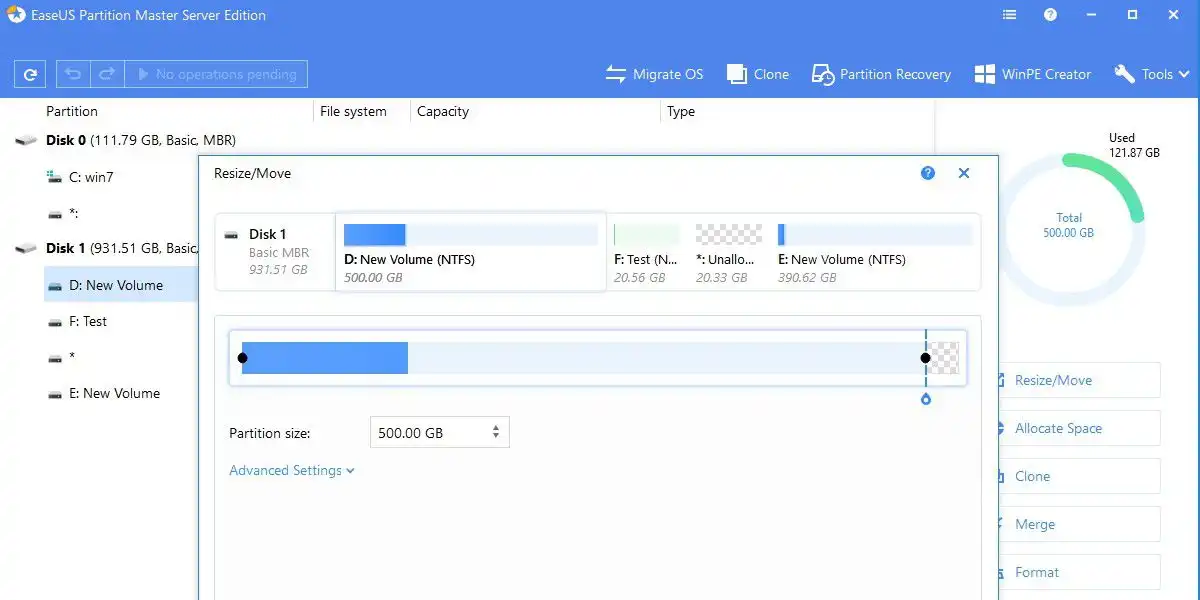
Task: Click the right resize handle on partition bar
Action: (926, 358)
